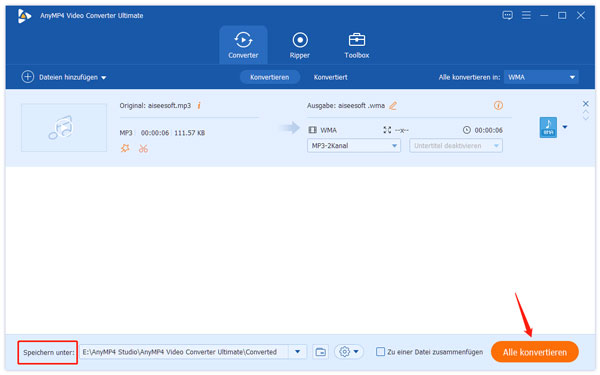Open the output folder icon
This screenshot has height=375, width=600.
click(320, 352)
